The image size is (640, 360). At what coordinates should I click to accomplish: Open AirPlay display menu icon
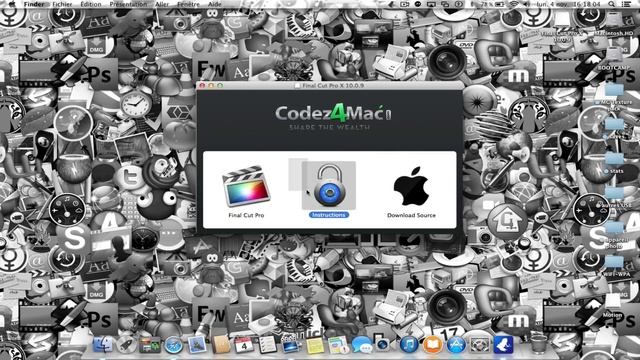coord(431,4)
